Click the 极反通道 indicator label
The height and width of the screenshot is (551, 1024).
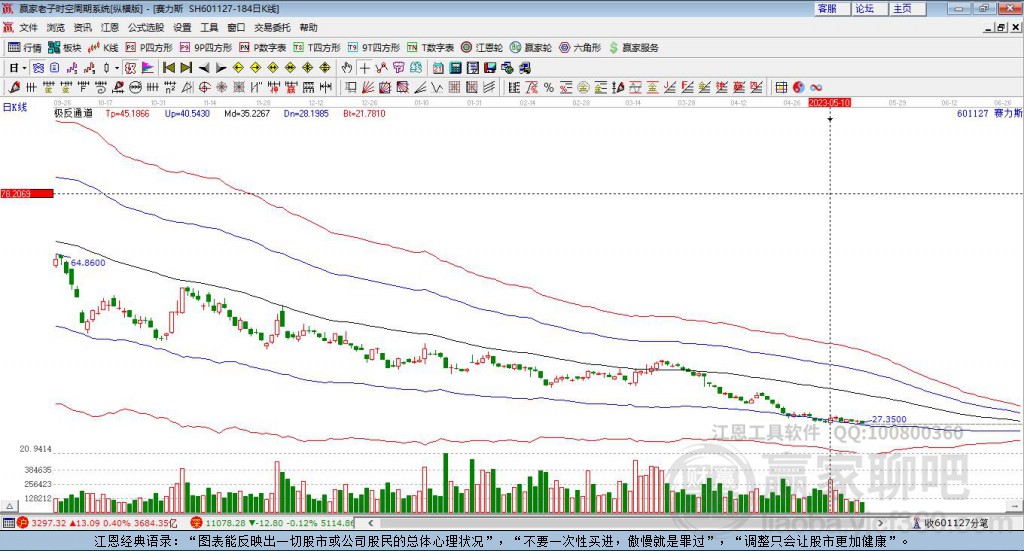pyautogui.click(x=73, y=114)
